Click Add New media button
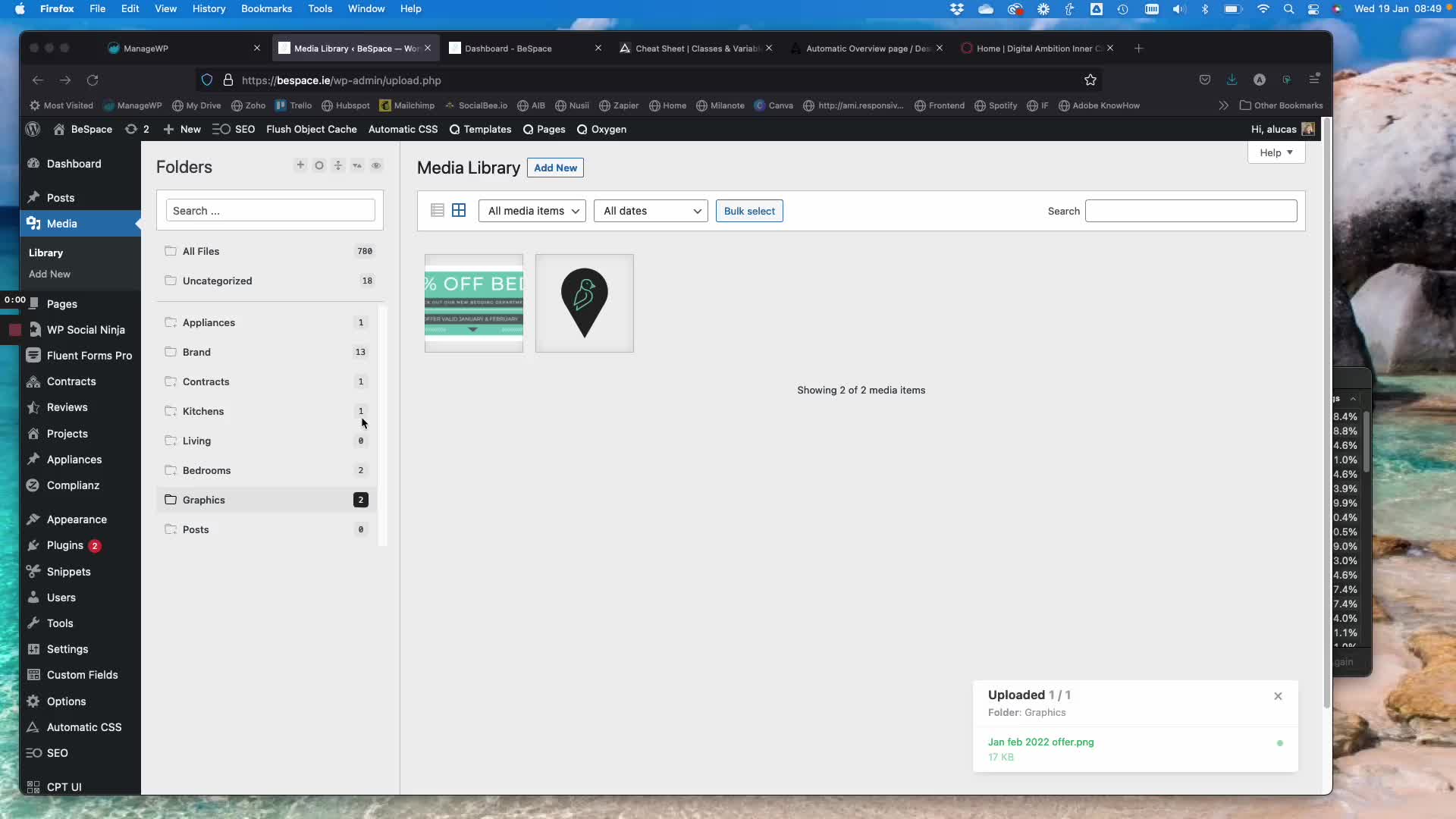The image size is (1456, 819). pos(555,168)
